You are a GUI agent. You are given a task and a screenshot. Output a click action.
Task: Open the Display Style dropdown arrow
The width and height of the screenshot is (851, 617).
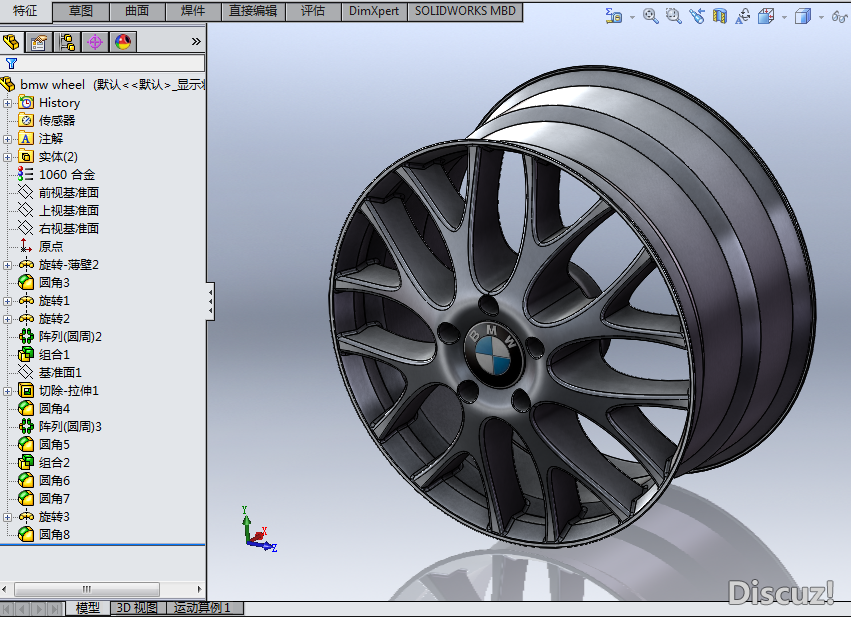pyautogui.click(x=821, y=18)
